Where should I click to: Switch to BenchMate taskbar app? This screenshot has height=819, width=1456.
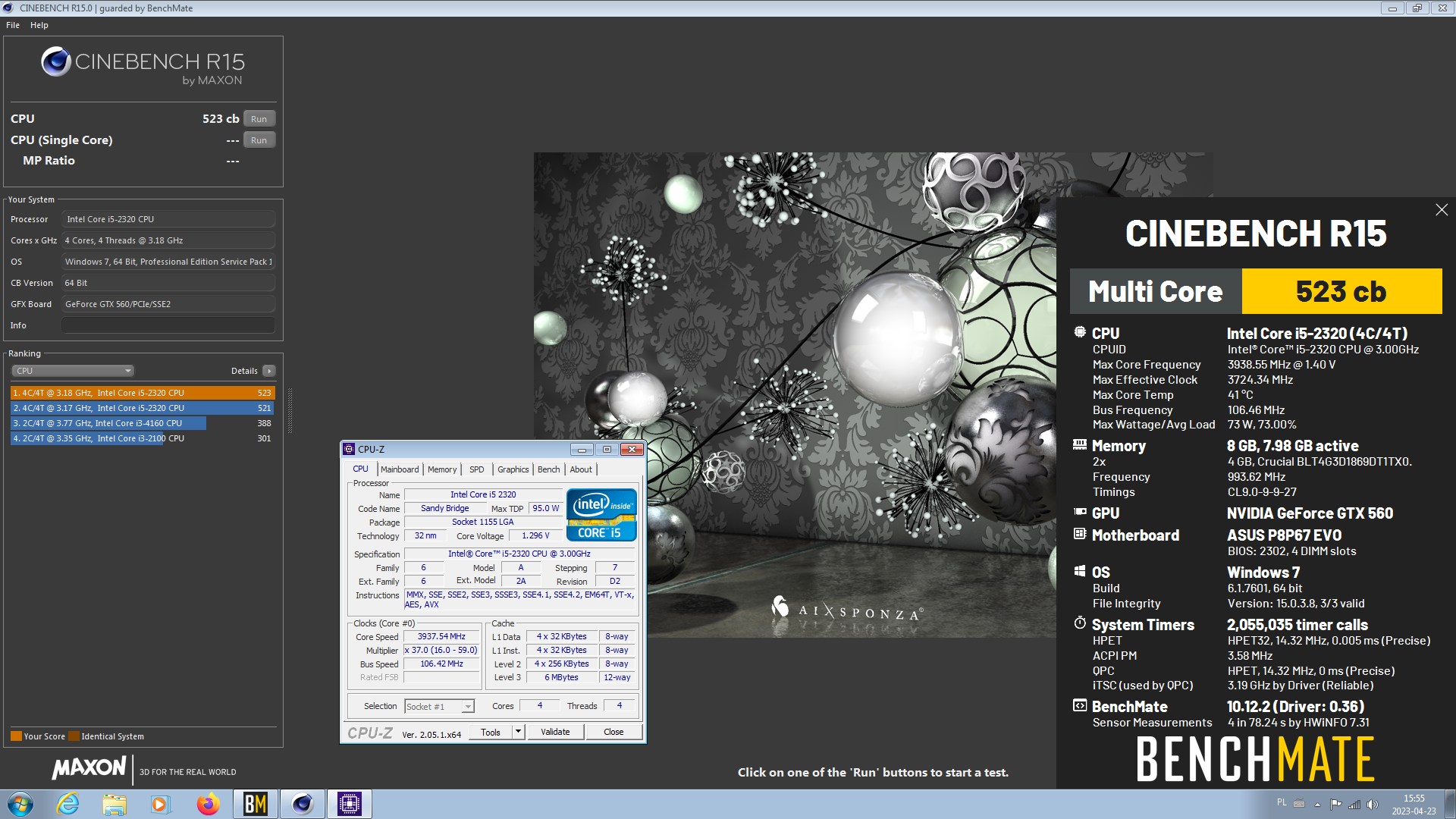click(255, 804)
